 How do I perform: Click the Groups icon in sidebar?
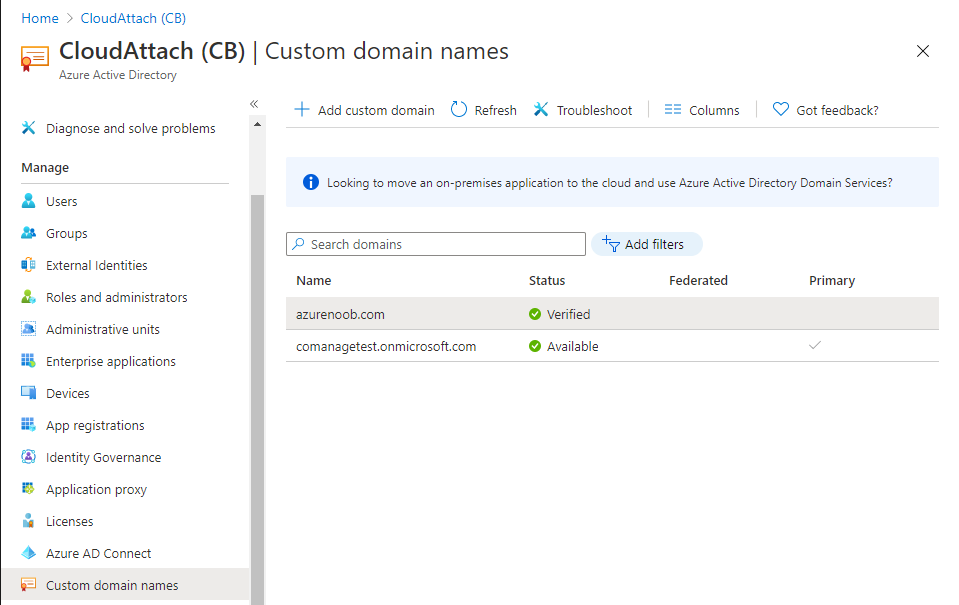[28, 233]
